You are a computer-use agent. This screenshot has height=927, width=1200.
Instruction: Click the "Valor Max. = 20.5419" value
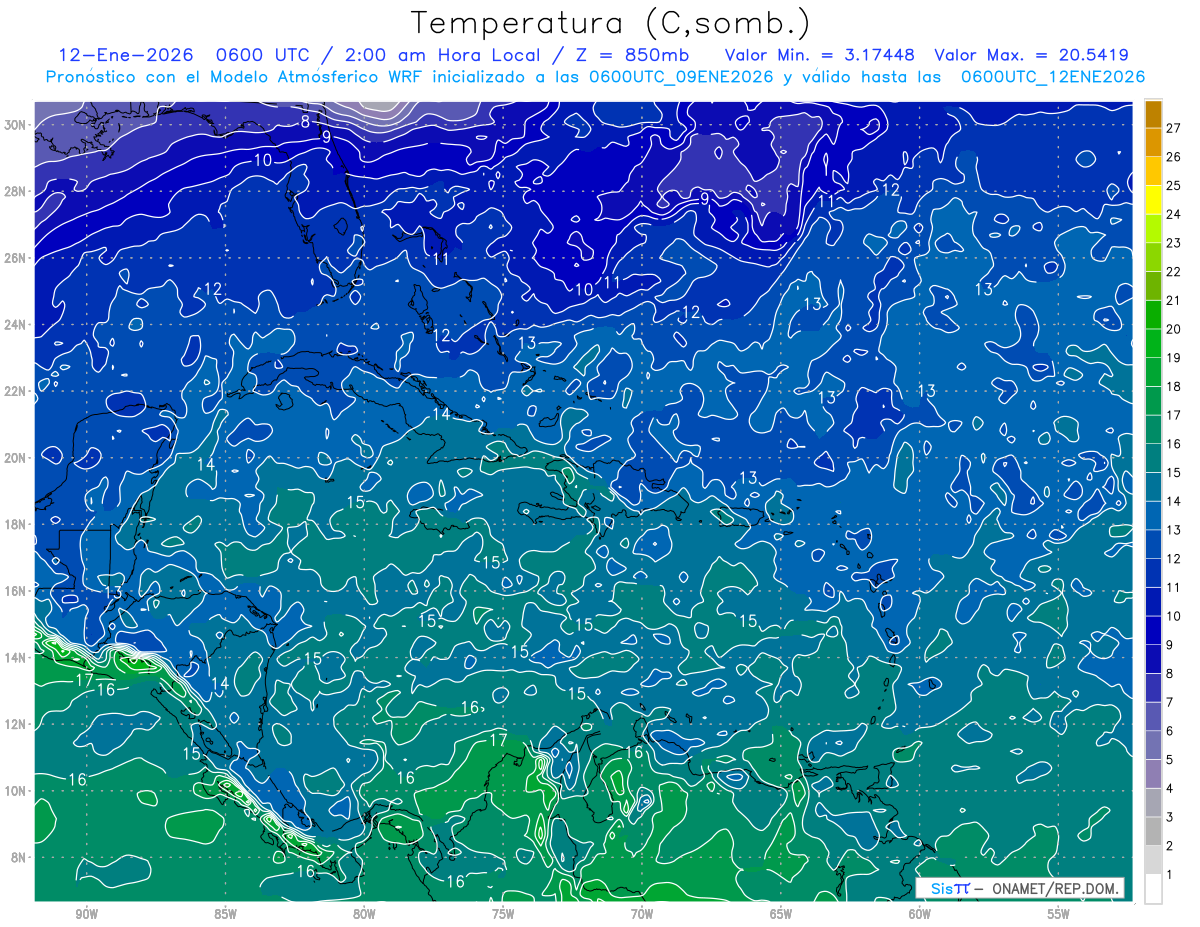pos(1031,55)
